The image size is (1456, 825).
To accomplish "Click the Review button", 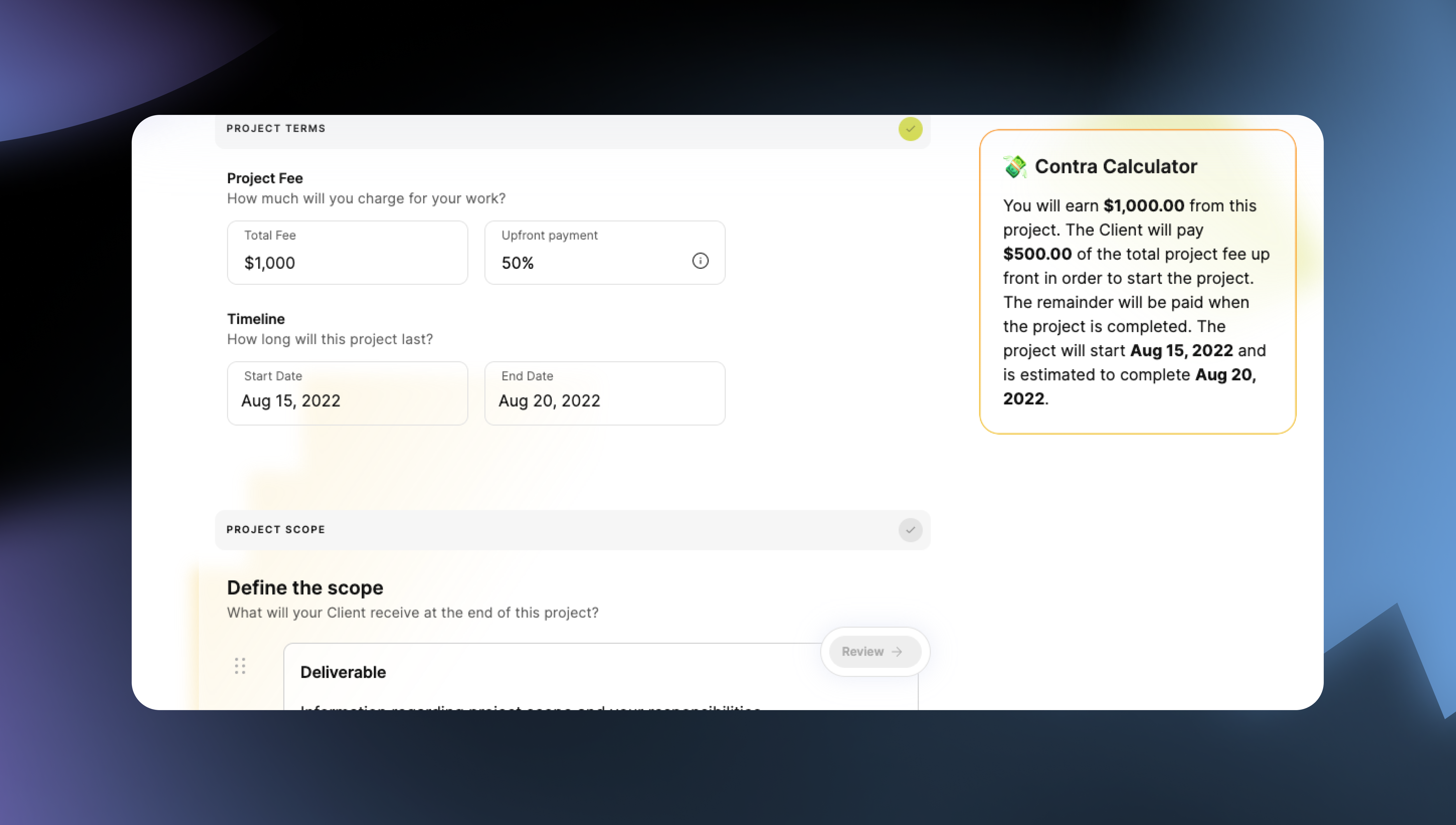I will [875, 652].
